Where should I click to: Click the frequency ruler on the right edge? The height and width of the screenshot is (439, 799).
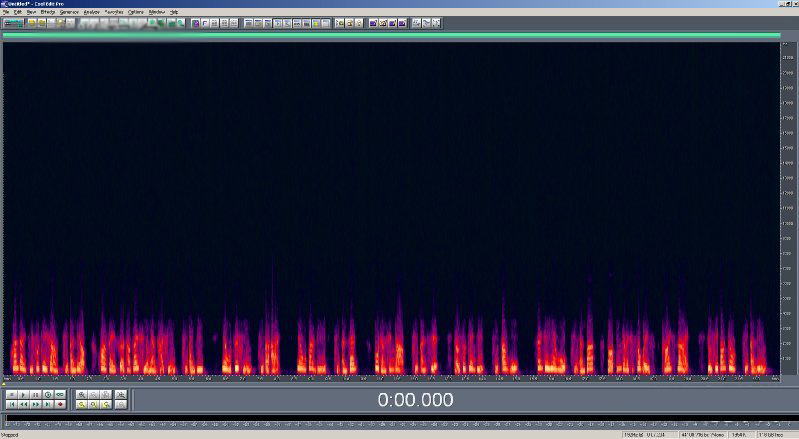click(788, 200)
